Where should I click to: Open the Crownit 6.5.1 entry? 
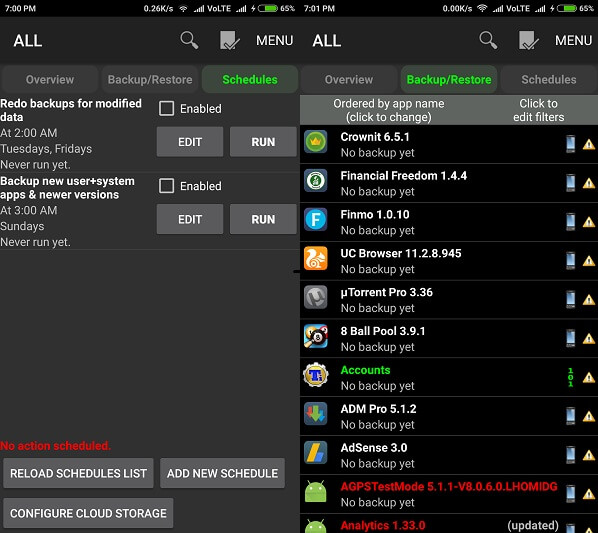(x=449, y=144)
